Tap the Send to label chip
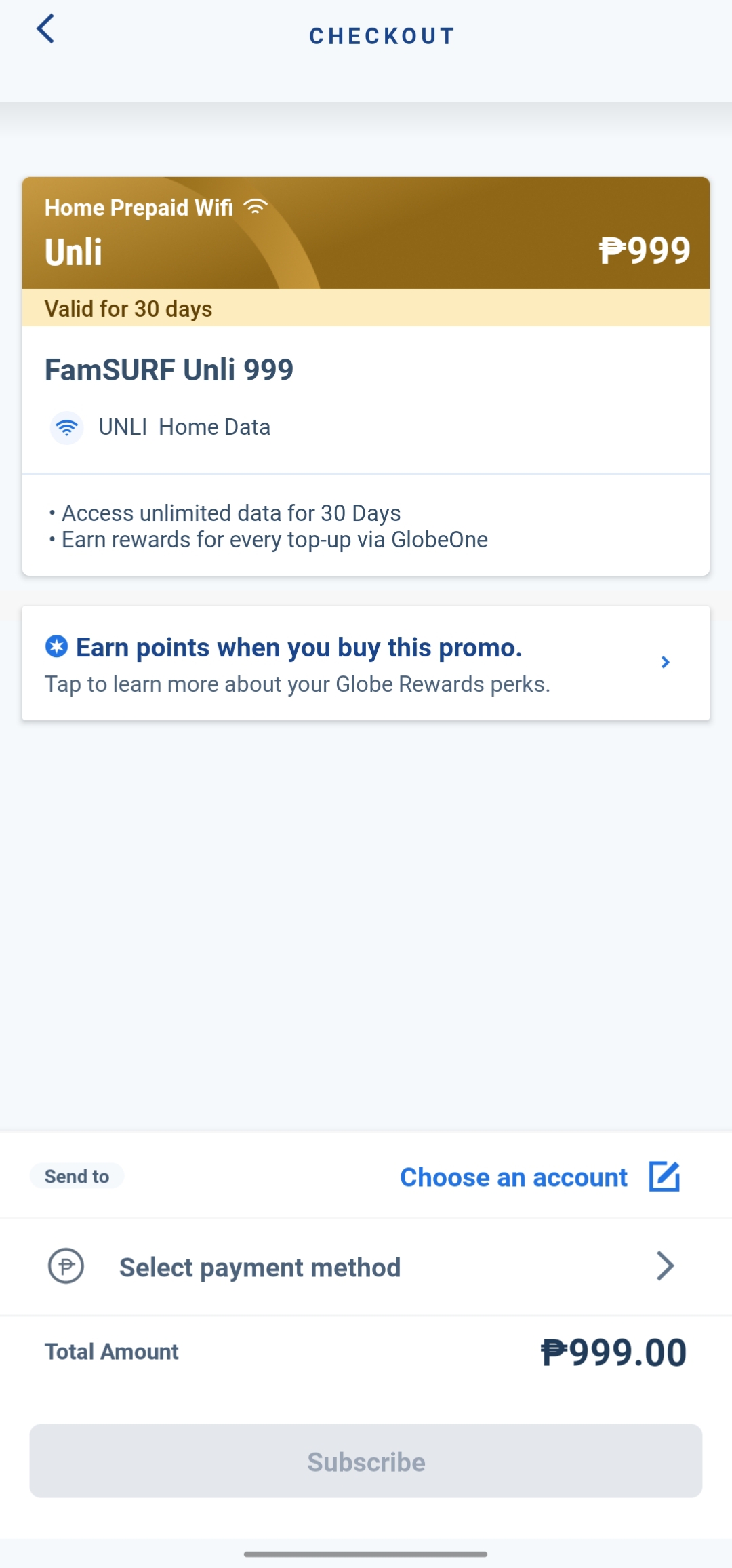This screenshot has height=1568, width=732. click(x=77, y=1176)
